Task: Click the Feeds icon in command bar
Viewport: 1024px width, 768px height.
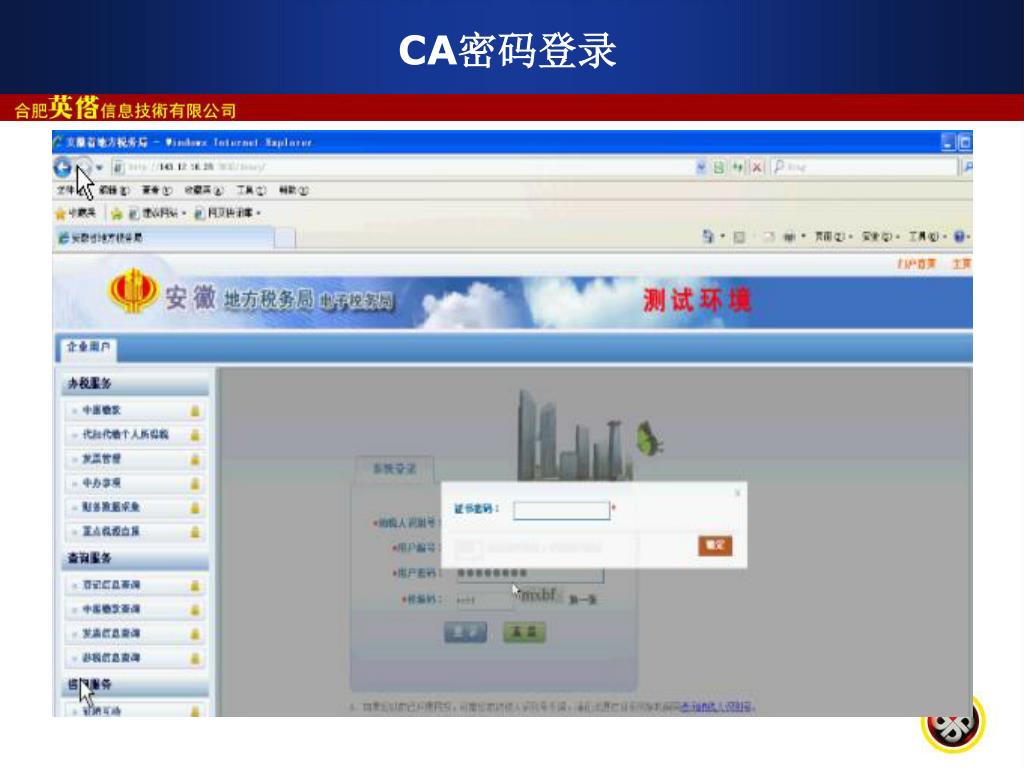Action: 739,237
